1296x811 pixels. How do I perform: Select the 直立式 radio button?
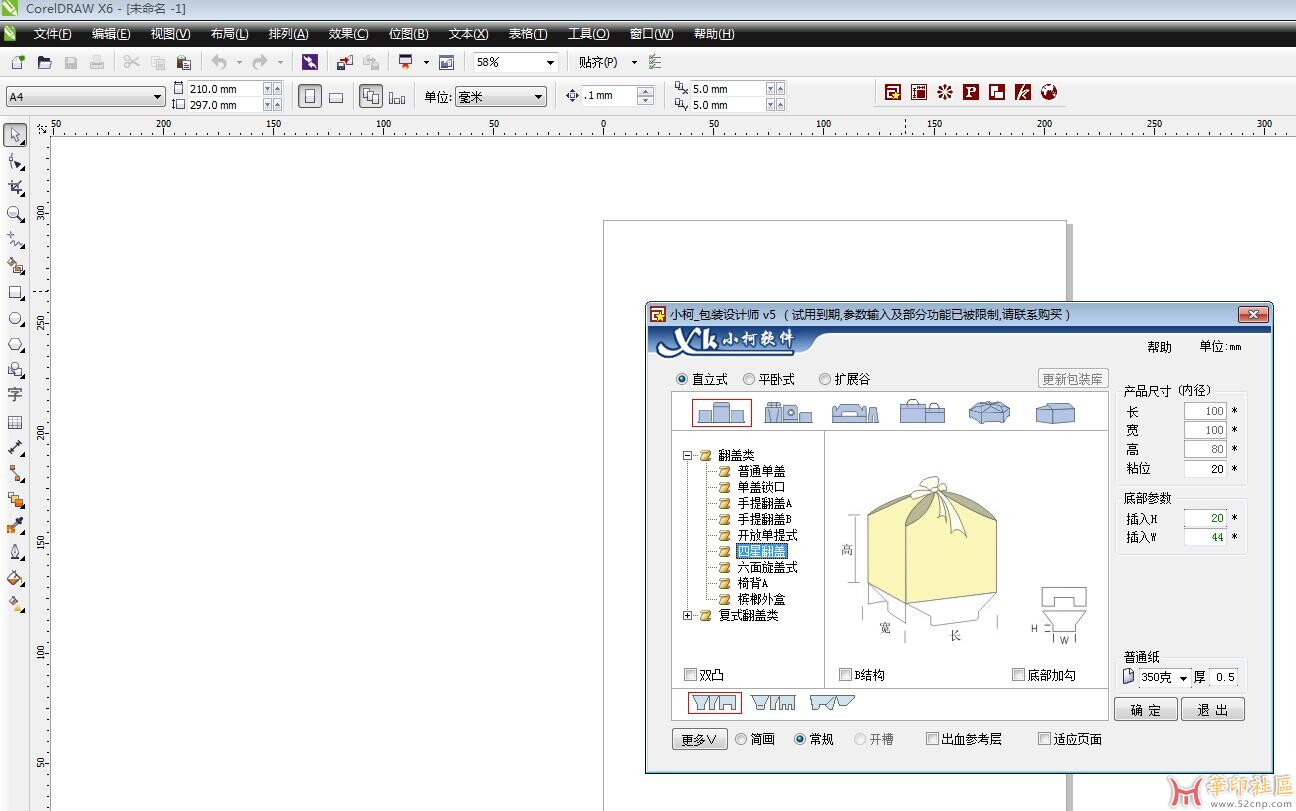tap(701, 379)
